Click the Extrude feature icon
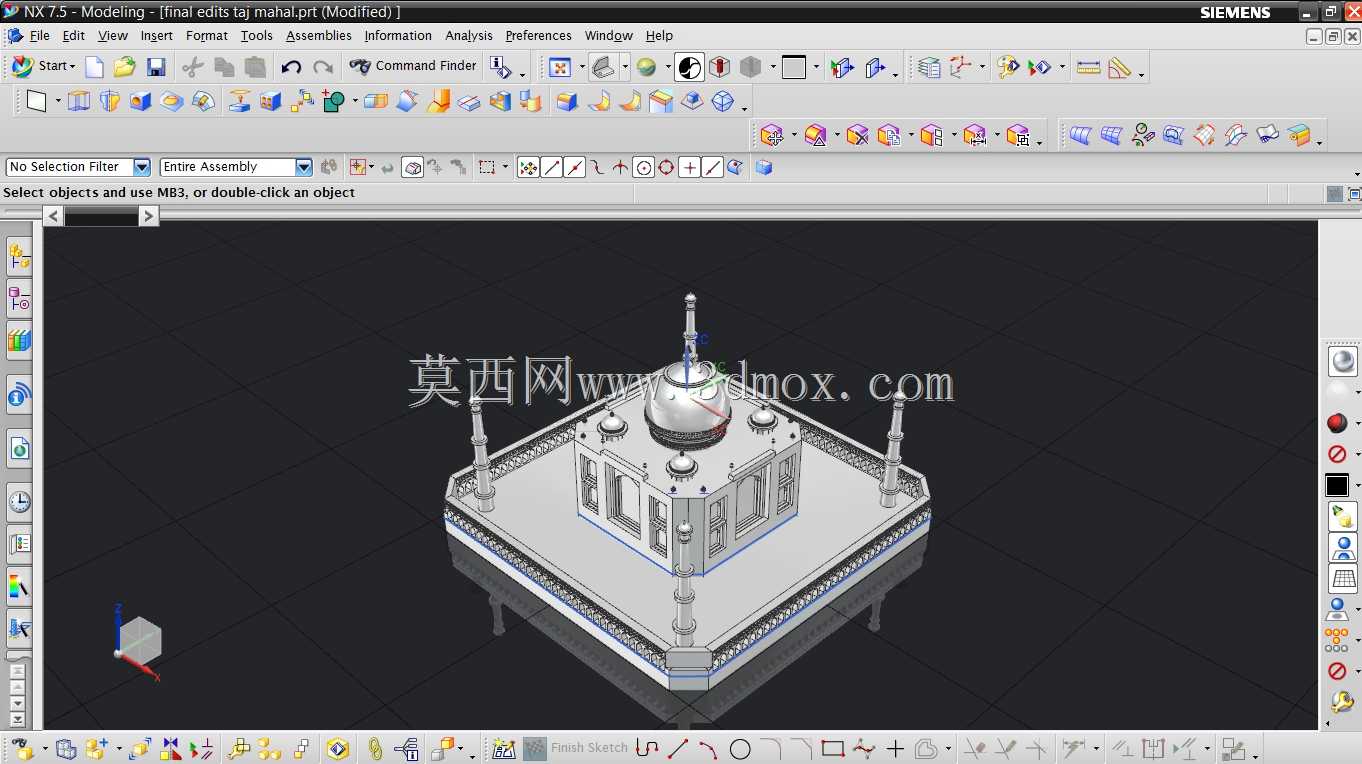The width and height of the screenshot is (1362, 764). click(x=78, y=101)
